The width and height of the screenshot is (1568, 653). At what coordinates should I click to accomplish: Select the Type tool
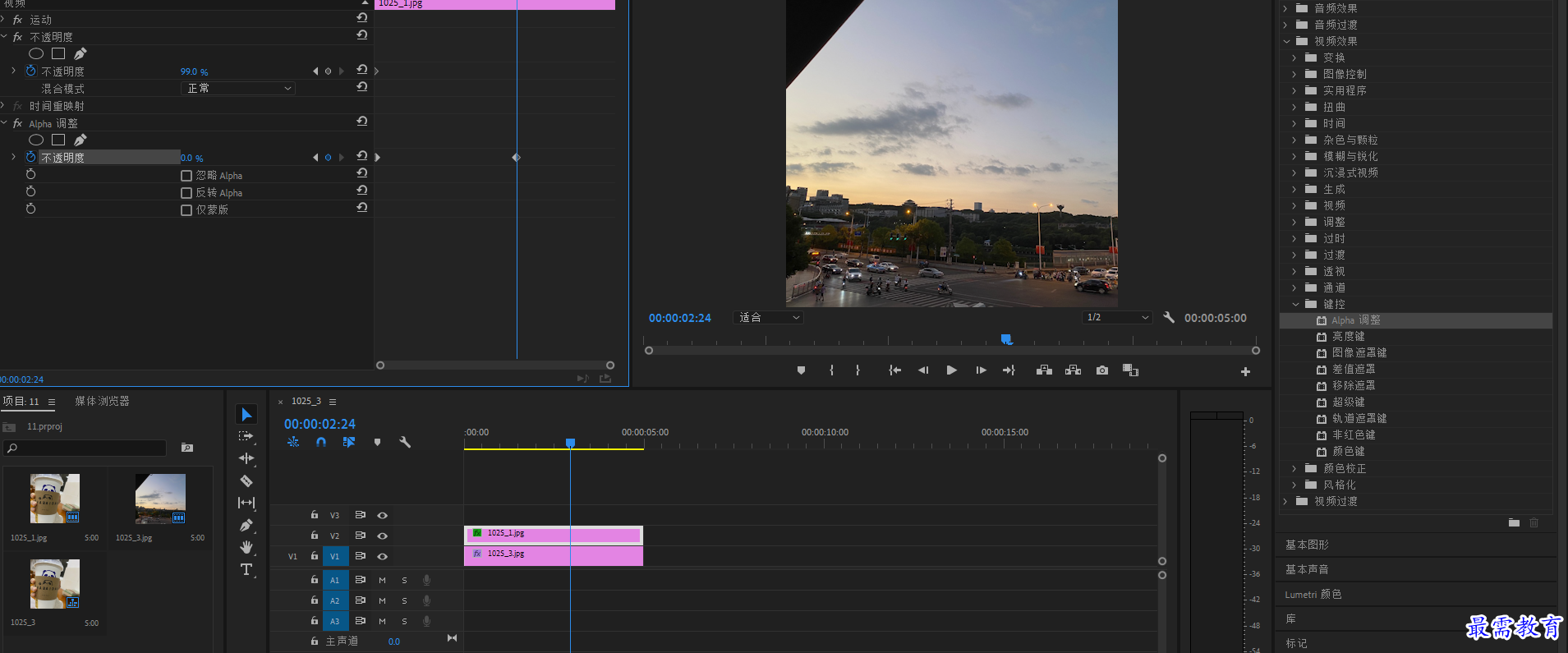246,569
